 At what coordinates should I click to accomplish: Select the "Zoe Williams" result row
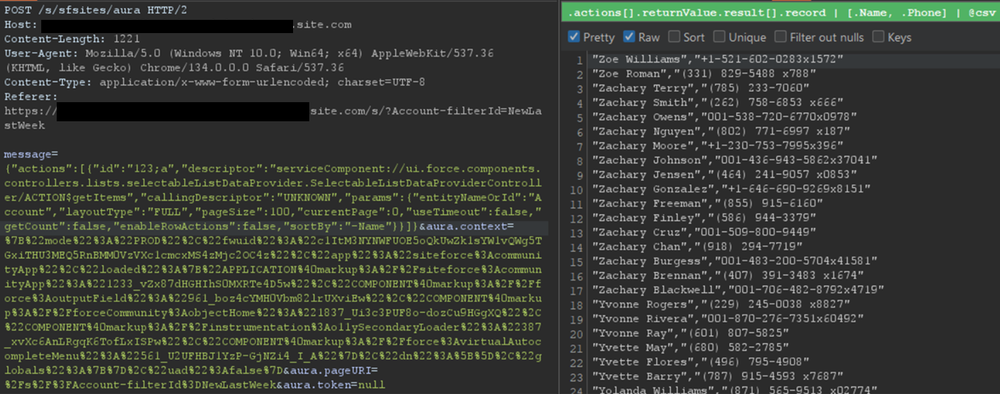point(718,59)
